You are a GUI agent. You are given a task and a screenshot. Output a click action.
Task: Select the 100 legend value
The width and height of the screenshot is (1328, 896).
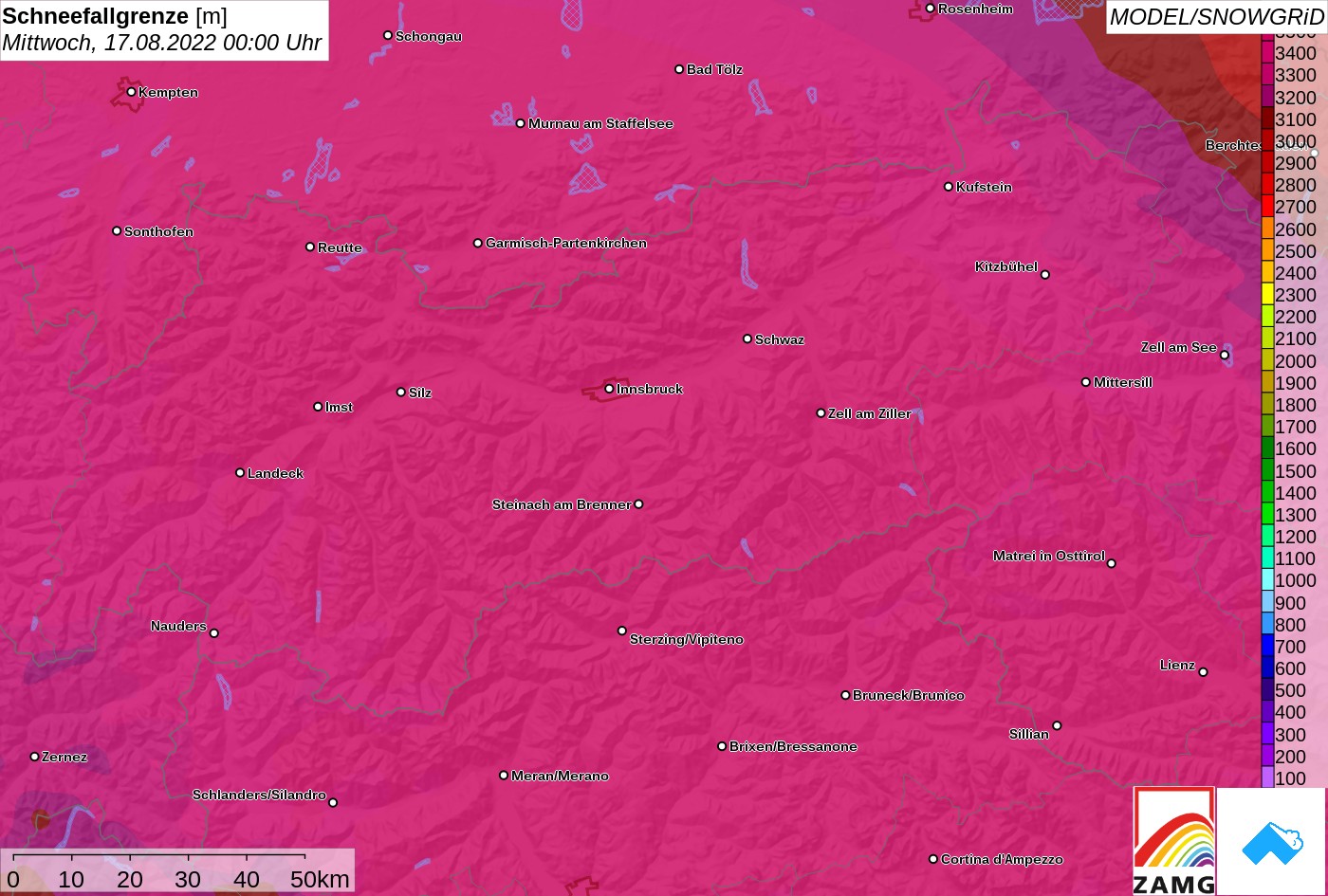(1290, 778)
